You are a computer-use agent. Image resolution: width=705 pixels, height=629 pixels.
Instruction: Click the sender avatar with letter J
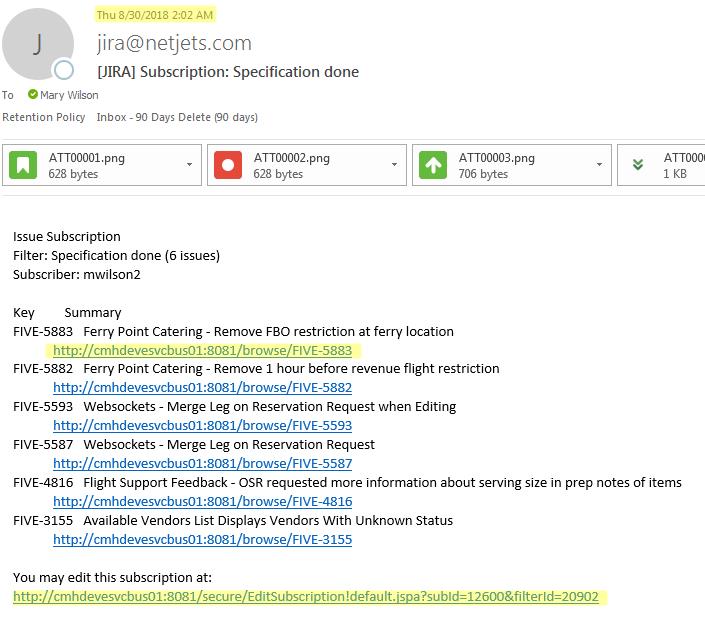click(38, 44)
